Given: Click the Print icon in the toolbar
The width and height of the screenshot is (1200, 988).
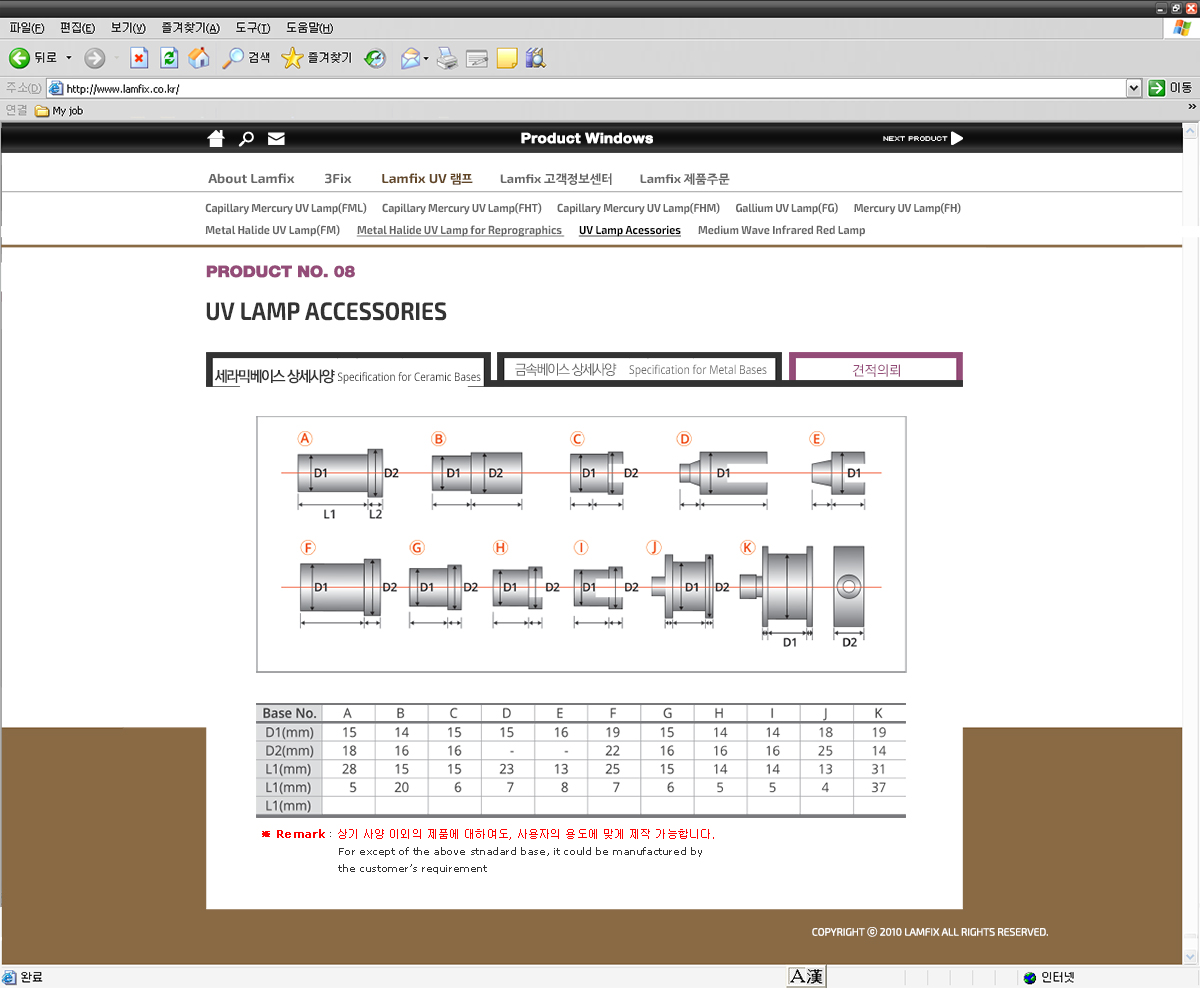Looking at the screenshot, I should [x=447, y=58].
